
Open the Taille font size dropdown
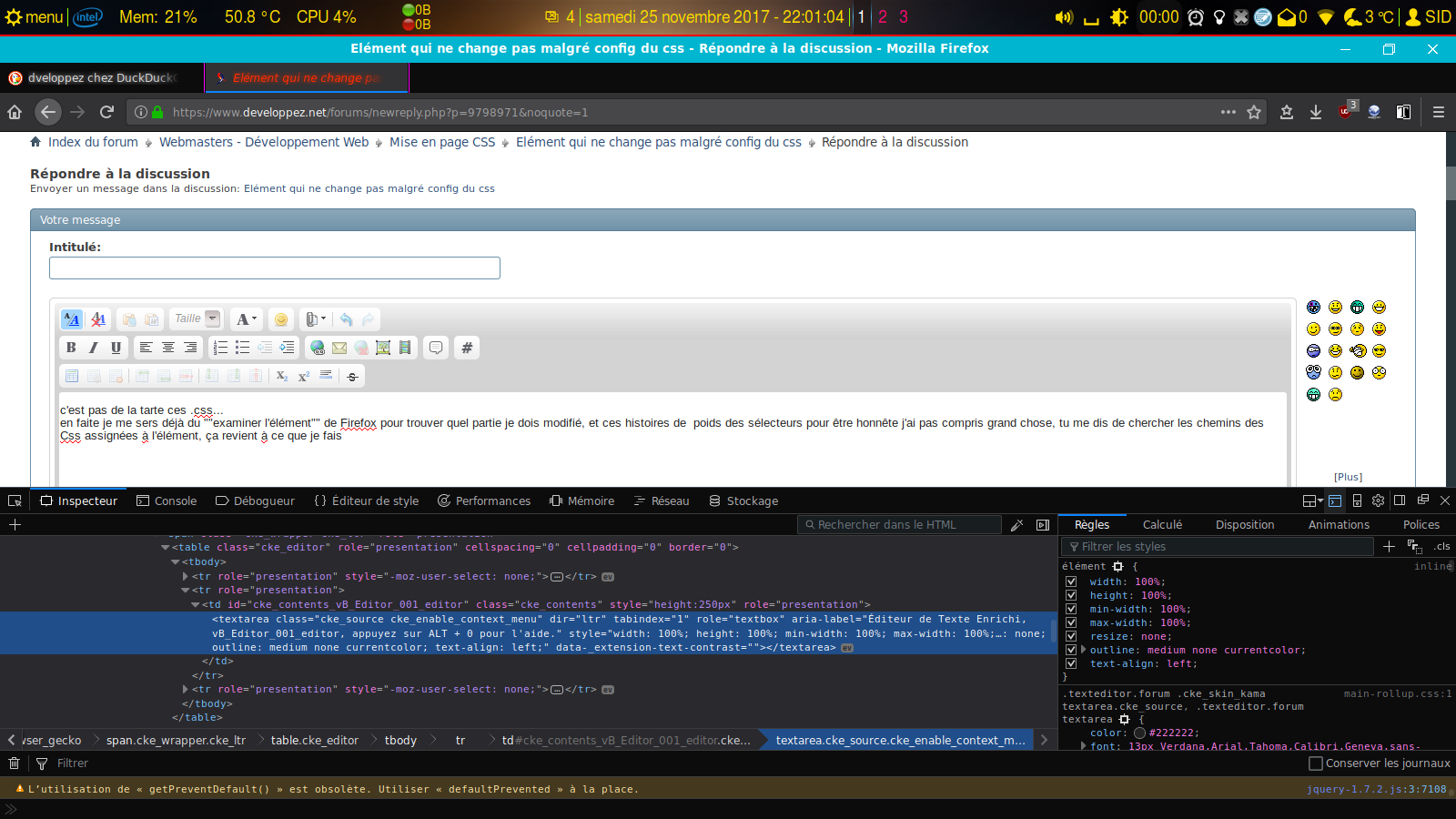pyautogui.click(x=212, y=318)
